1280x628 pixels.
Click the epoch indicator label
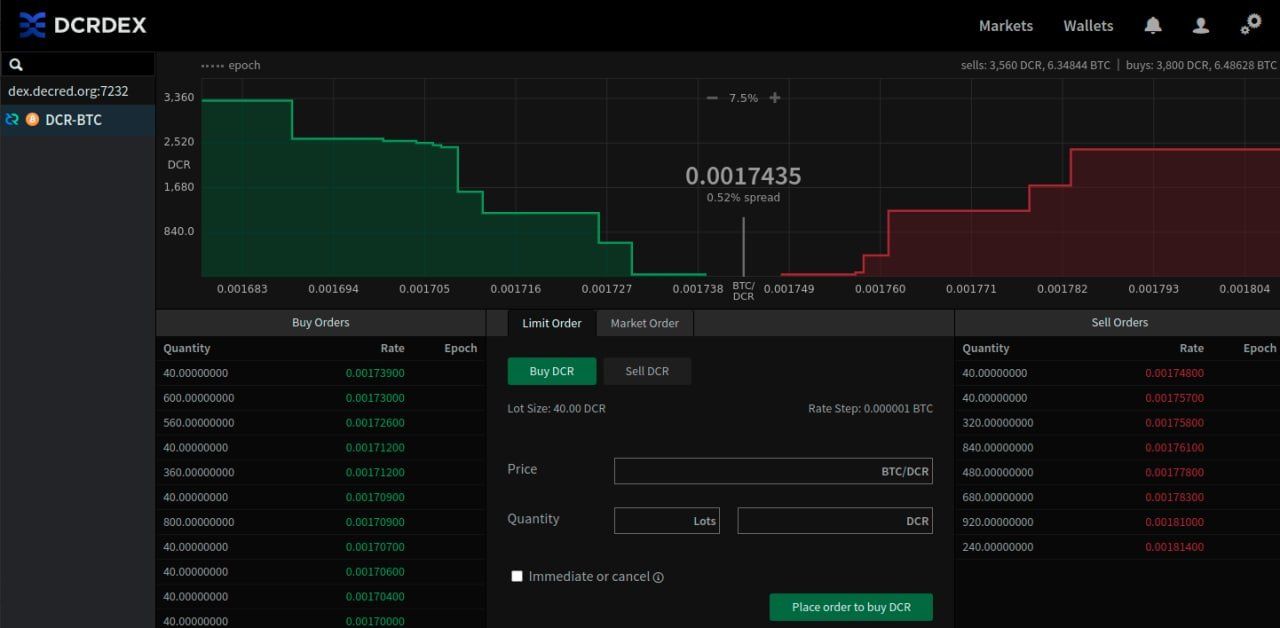click(x=231, y=65)
